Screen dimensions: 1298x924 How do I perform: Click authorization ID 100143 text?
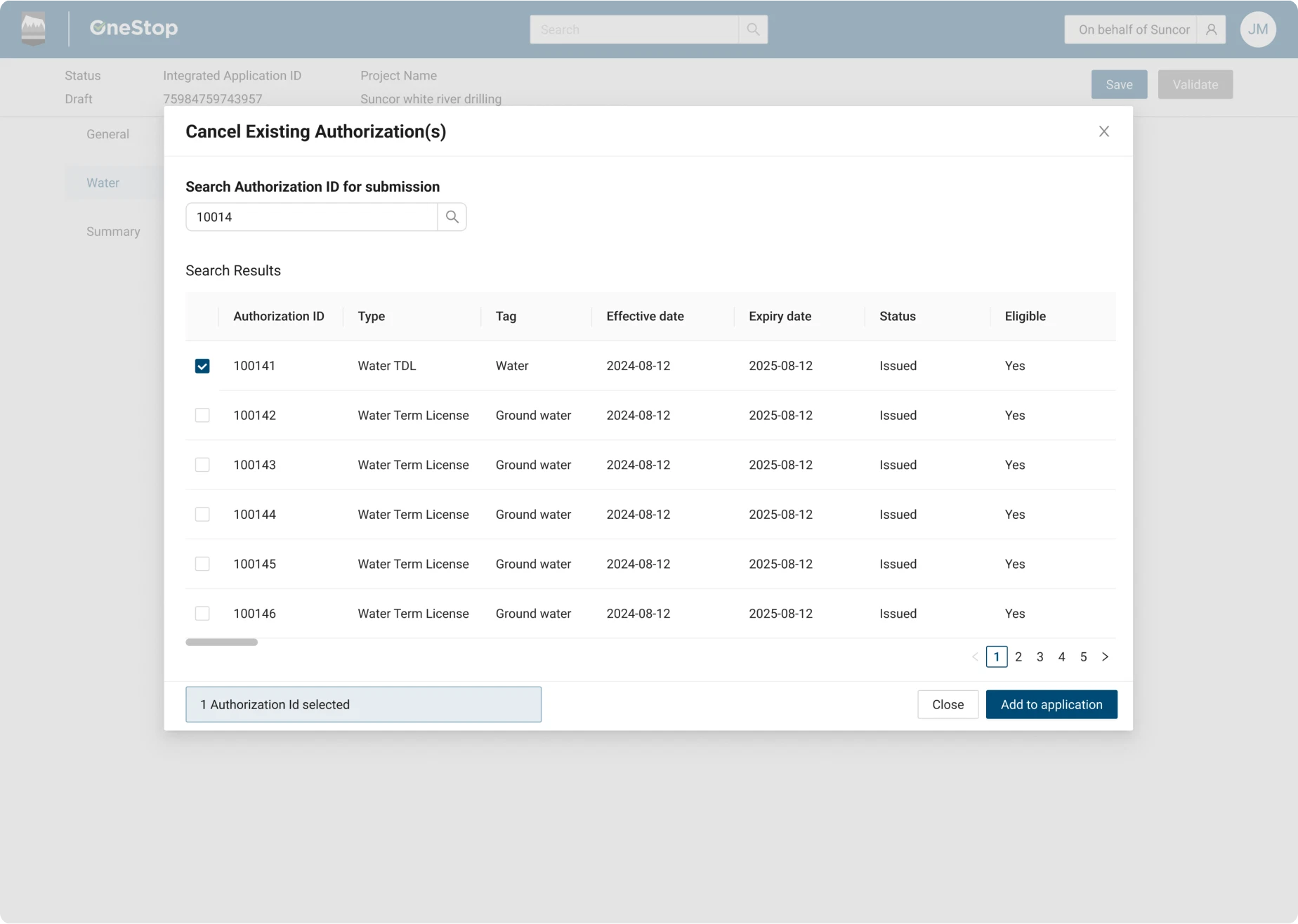point(254,465)
